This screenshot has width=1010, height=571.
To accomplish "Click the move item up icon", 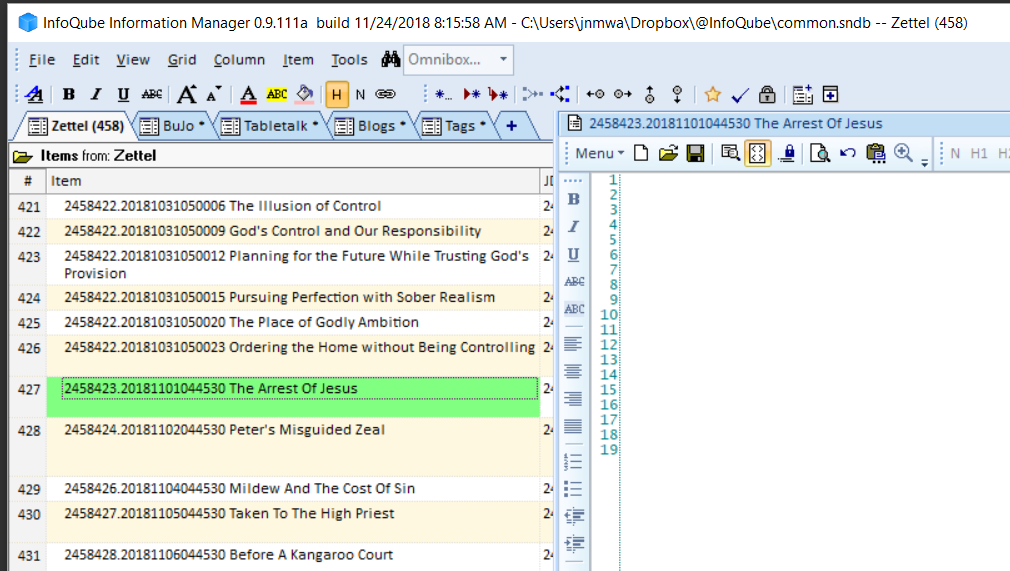I will tap(649, 95).
